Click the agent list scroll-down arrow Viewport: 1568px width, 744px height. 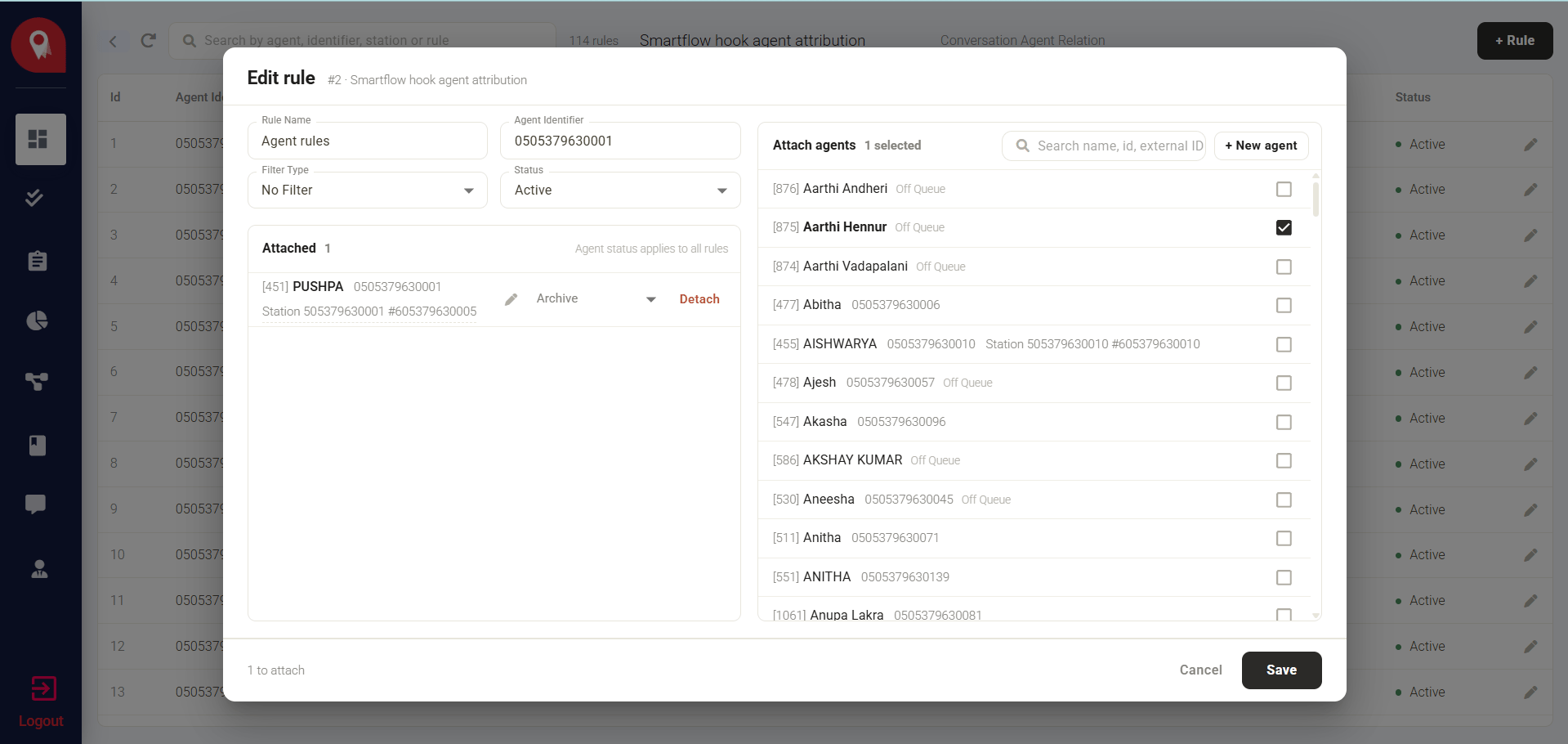click(x=1316, y=616)
